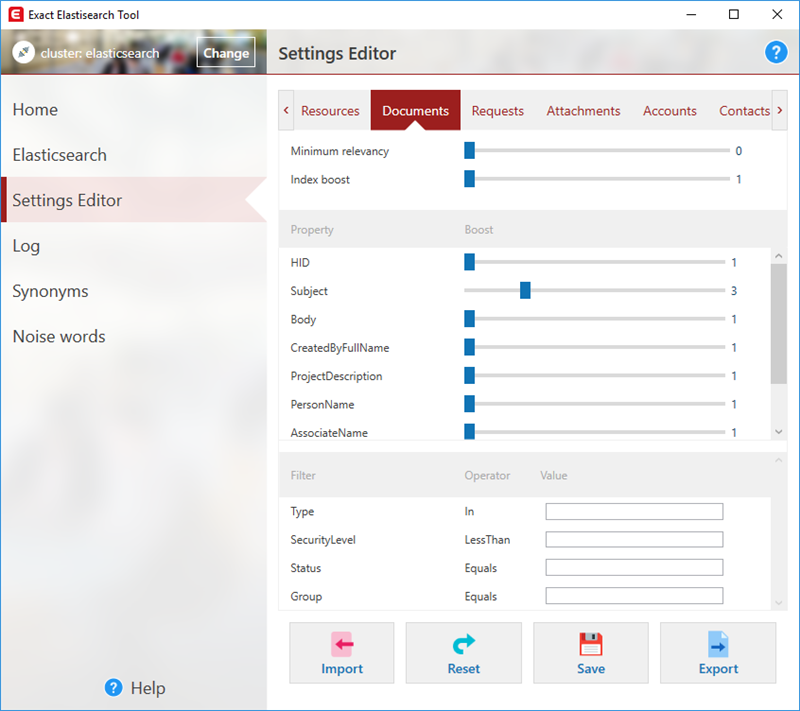Click the In operator for Type

[469, 512]
